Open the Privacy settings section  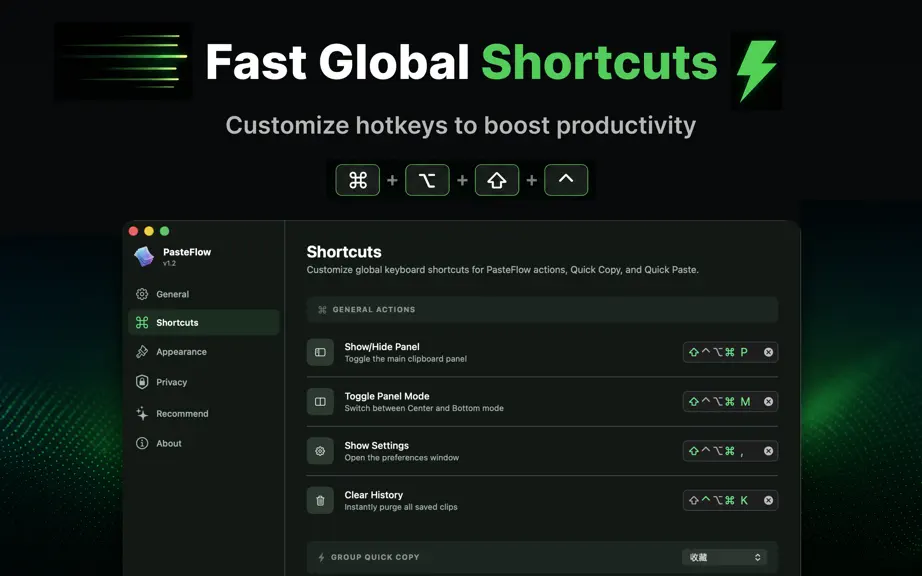pos(203,382)
